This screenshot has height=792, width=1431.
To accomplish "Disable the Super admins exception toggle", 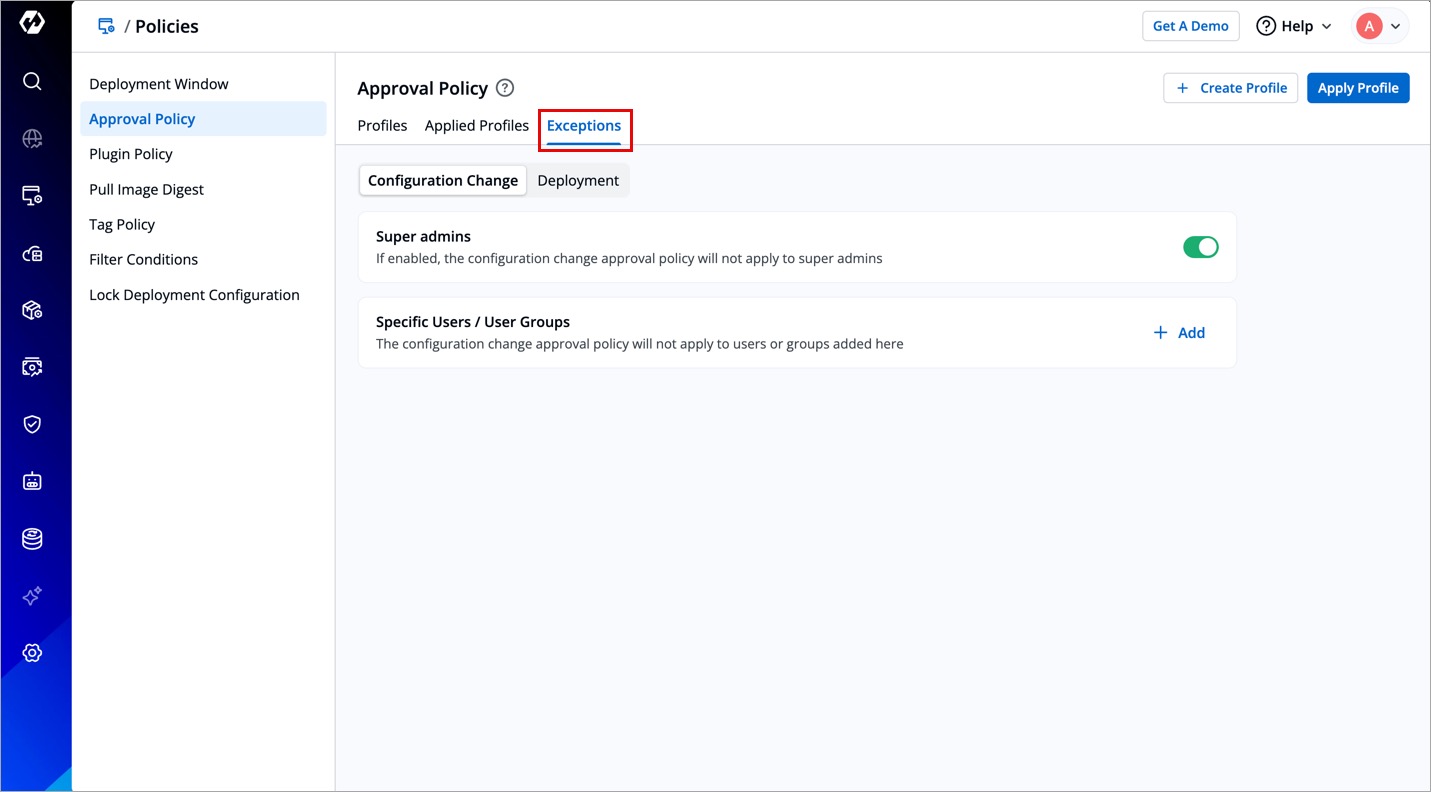I will (x=1200, y=247).
